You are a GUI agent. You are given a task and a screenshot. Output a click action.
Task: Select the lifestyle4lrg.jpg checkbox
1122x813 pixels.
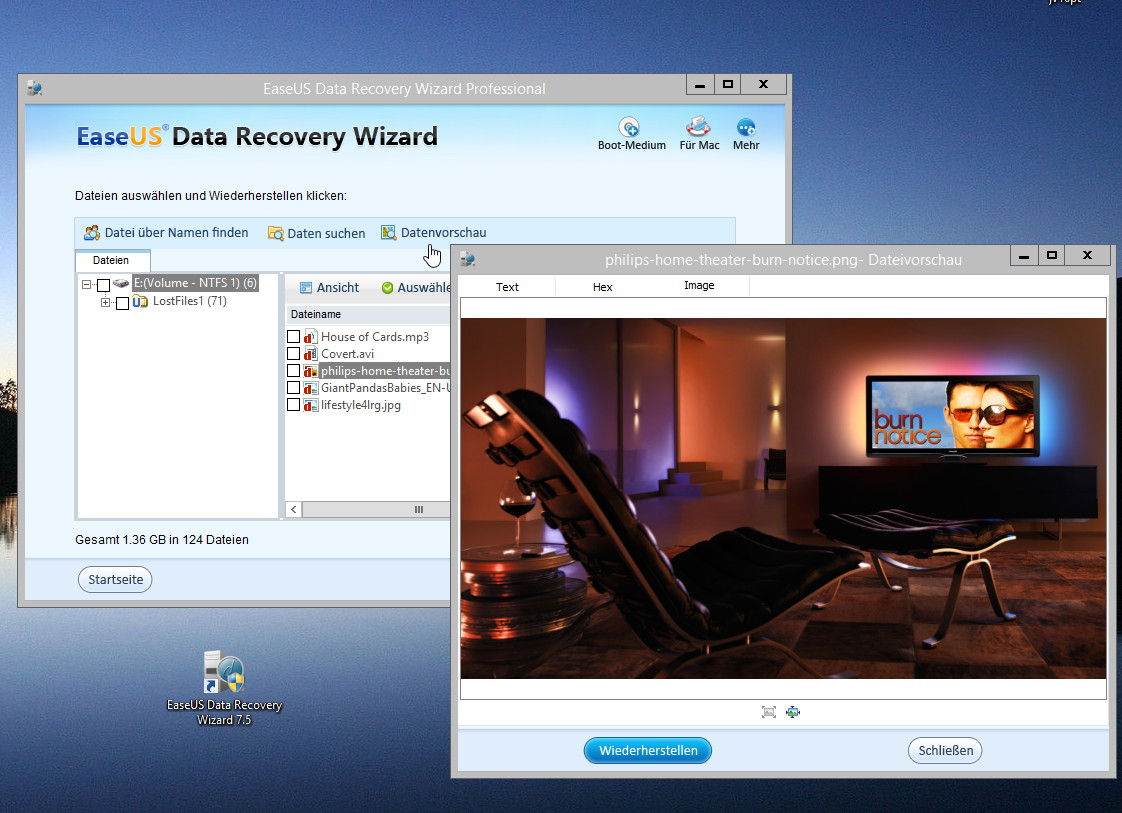tap(294, 405)
